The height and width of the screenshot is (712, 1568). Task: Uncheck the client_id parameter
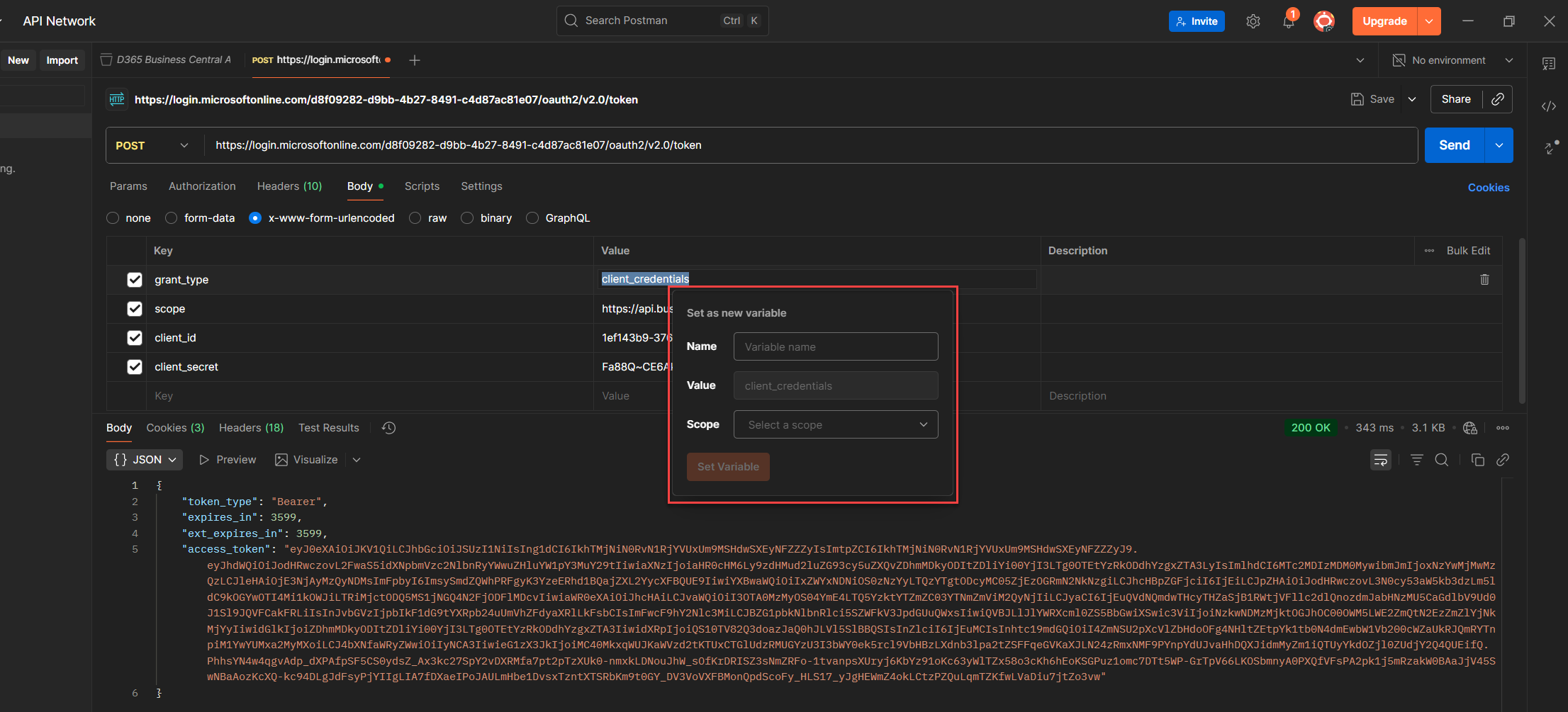coord(135,338)
